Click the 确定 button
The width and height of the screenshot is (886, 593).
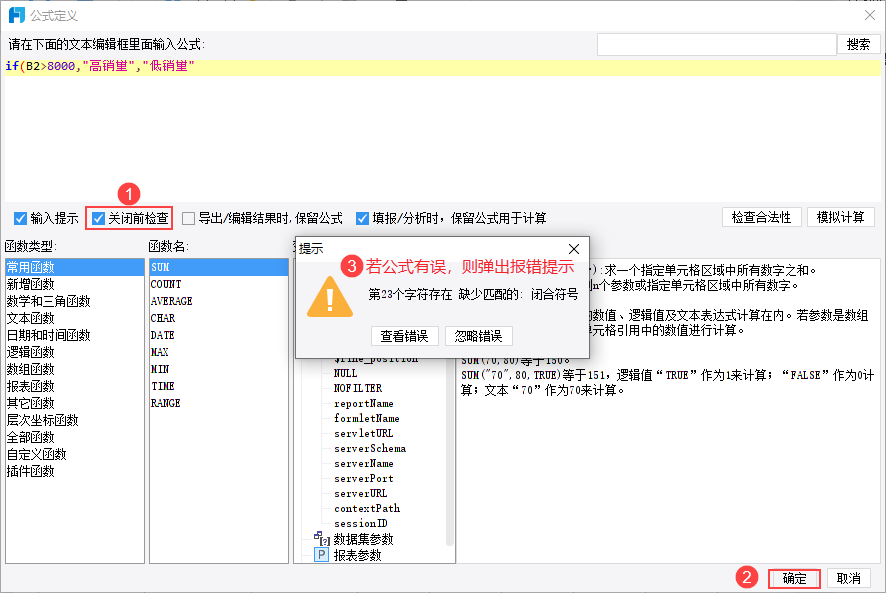(794, 578)
